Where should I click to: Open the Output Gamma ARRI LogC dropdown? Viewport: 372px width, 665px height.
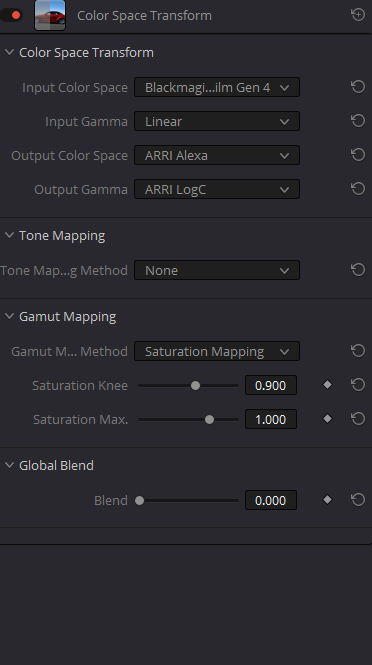[x=217, y=189]
